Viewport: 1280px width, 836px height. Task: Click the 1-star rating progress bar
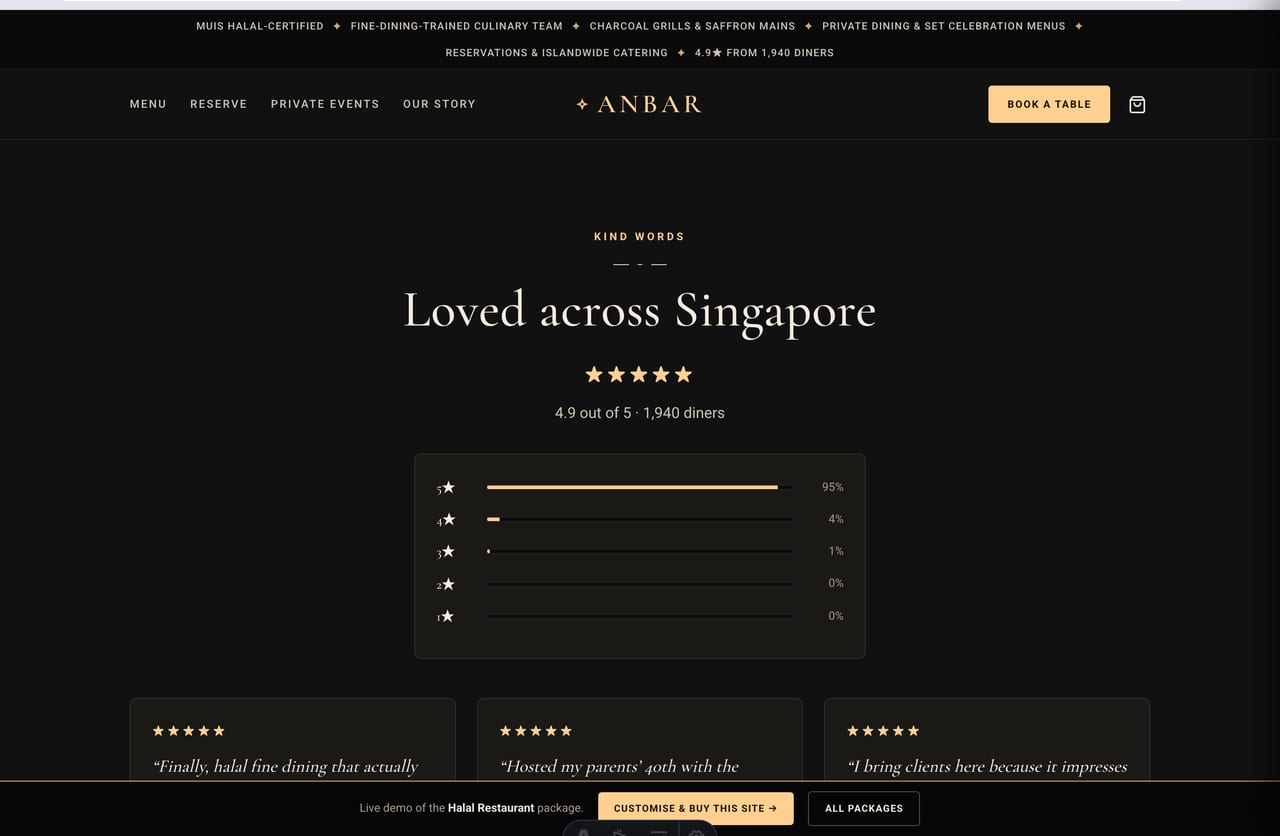click(639, 616)
